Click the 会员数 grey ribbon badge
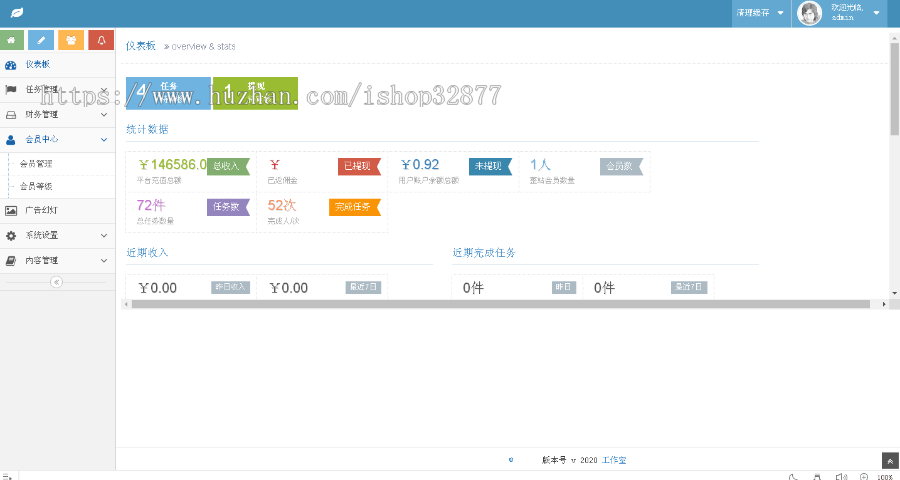Viewport: 900px width, 480px height. 621,167
